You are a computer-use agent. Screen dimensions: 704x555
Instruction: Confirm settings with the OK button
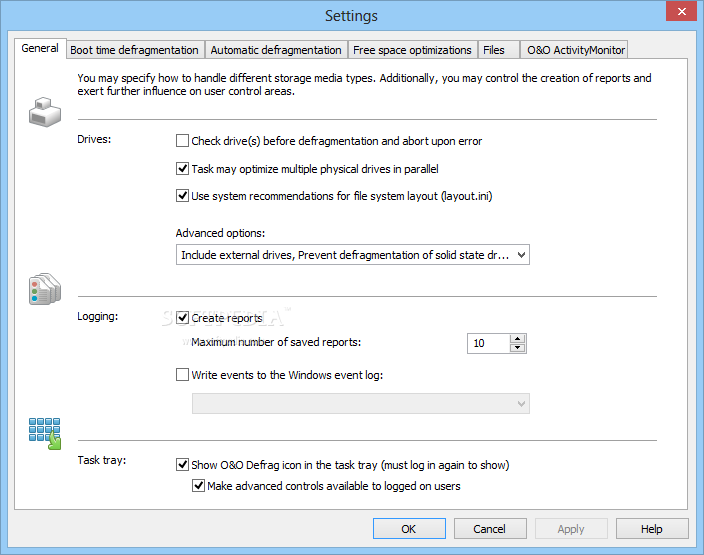click(409, 529)
